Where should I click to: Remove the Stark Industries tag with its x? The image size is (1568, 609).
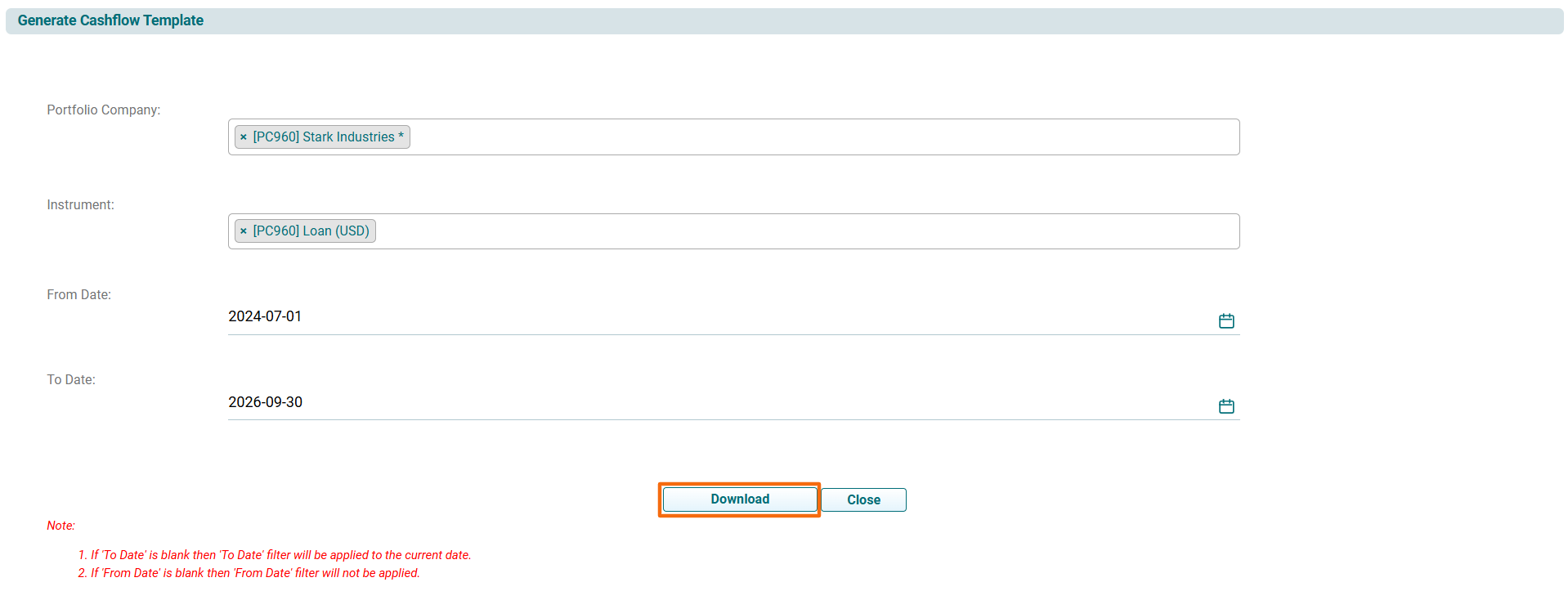pyautogui.click(x=244, y=137)
